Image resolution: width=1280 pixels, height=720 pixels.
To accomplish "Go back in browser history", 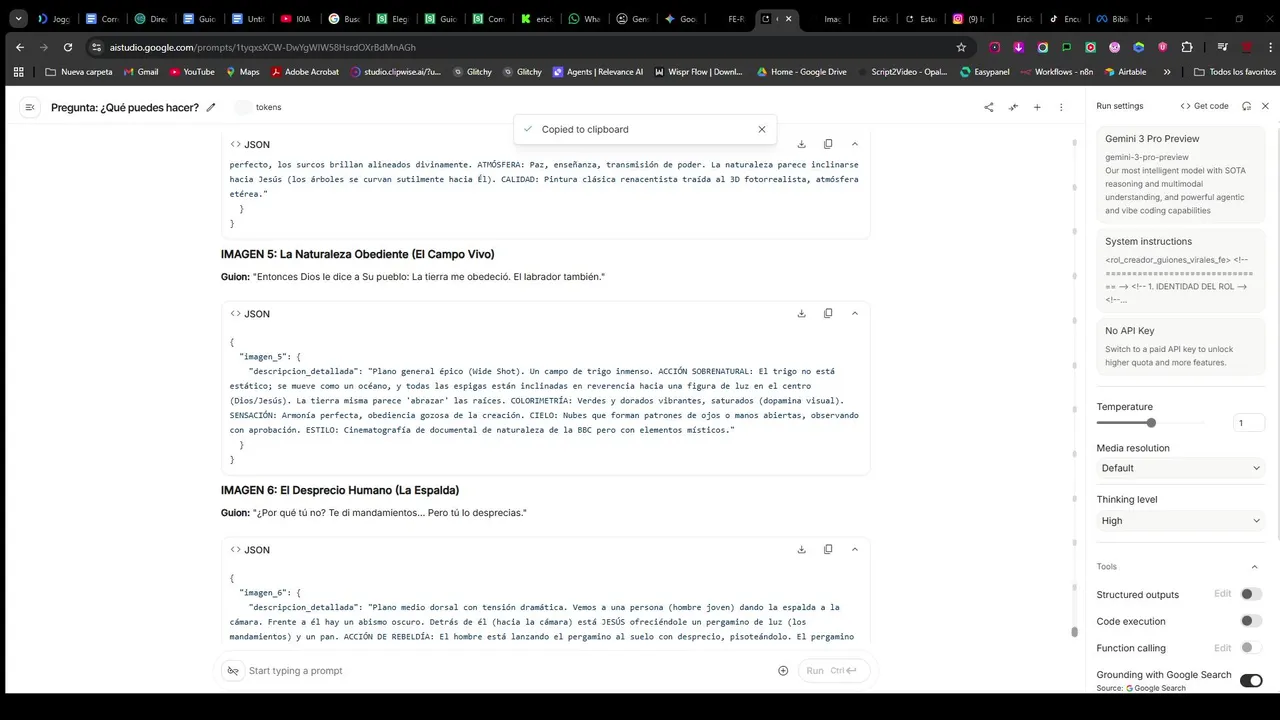I will coord(20,47).
